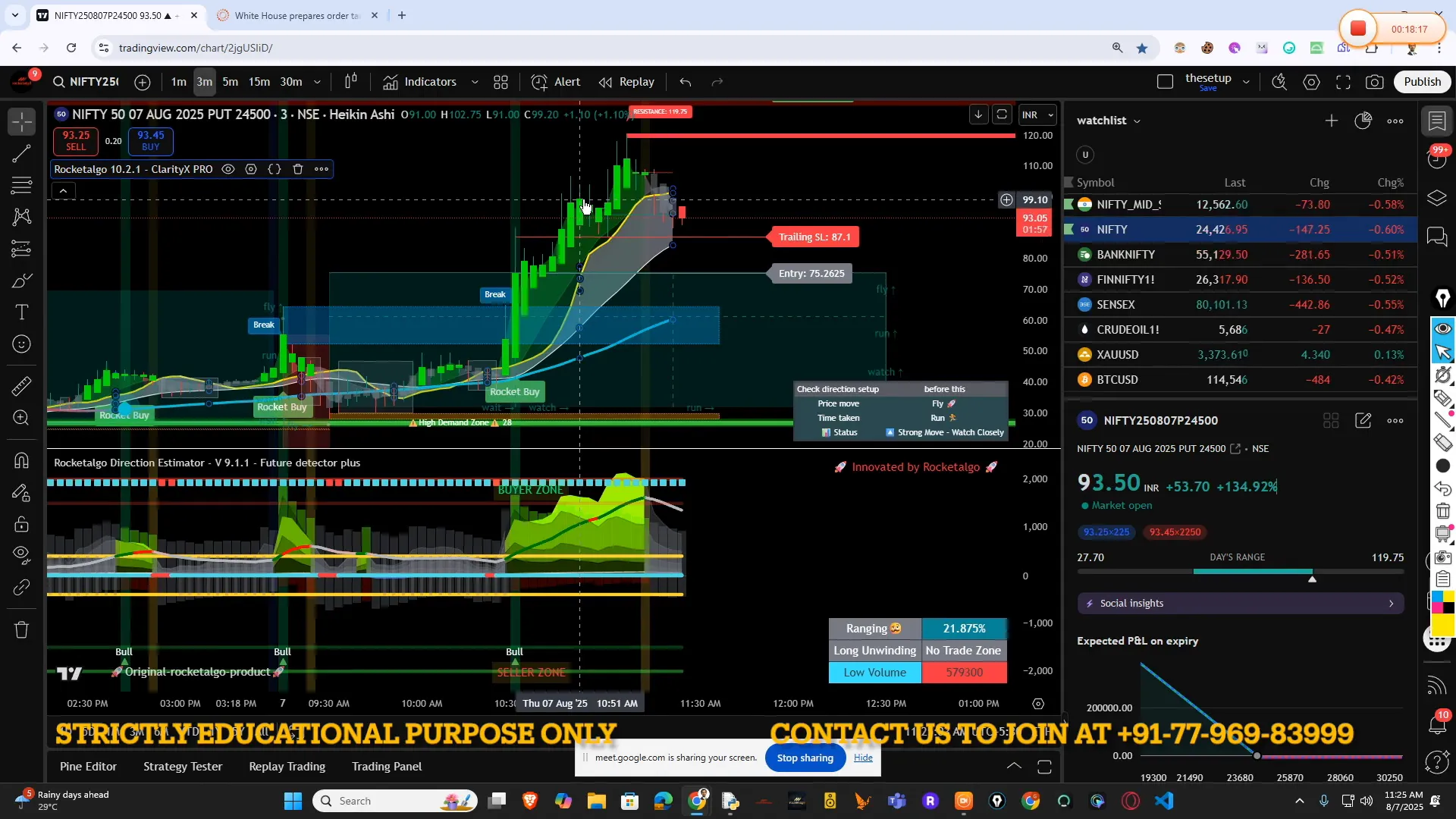This screenshot has height=819, width=1456.
Task: Select CRUDEOIL1! in the watchlist
Action: [1241, 330]
